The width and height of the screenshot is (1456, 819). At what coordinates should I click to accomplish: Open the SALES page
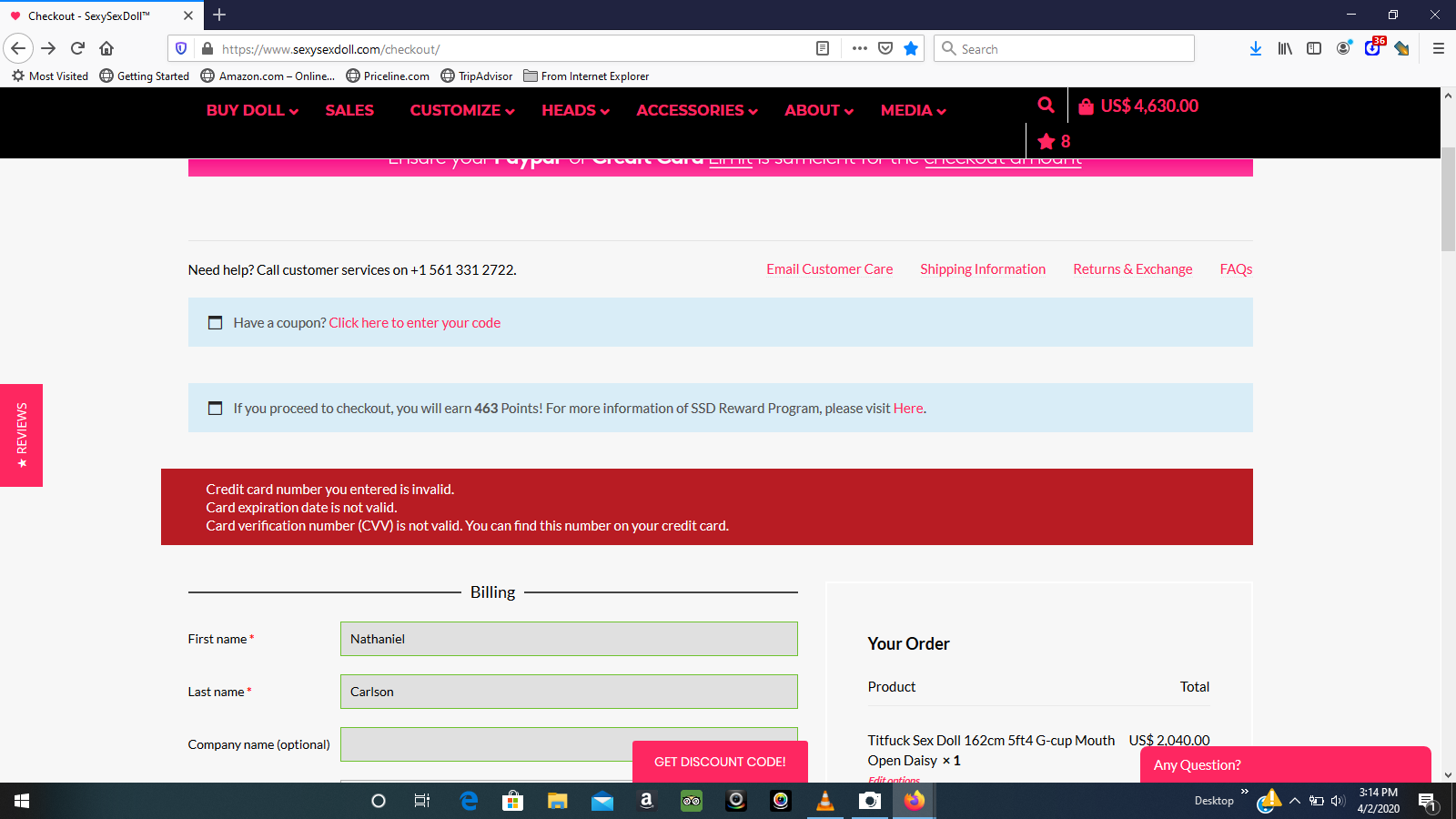(x=349, y=110)
